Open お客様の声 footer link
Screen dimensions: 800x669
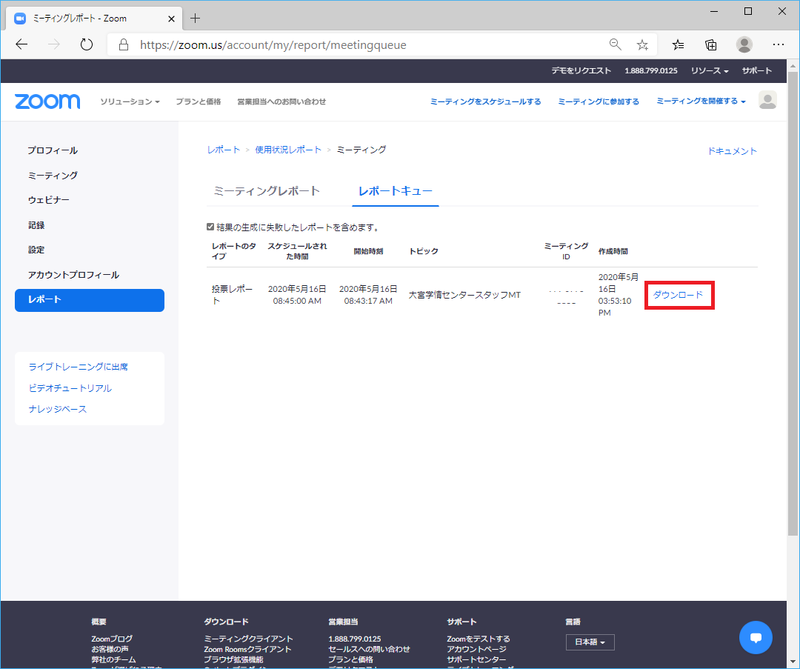click(x=110, y=649)
